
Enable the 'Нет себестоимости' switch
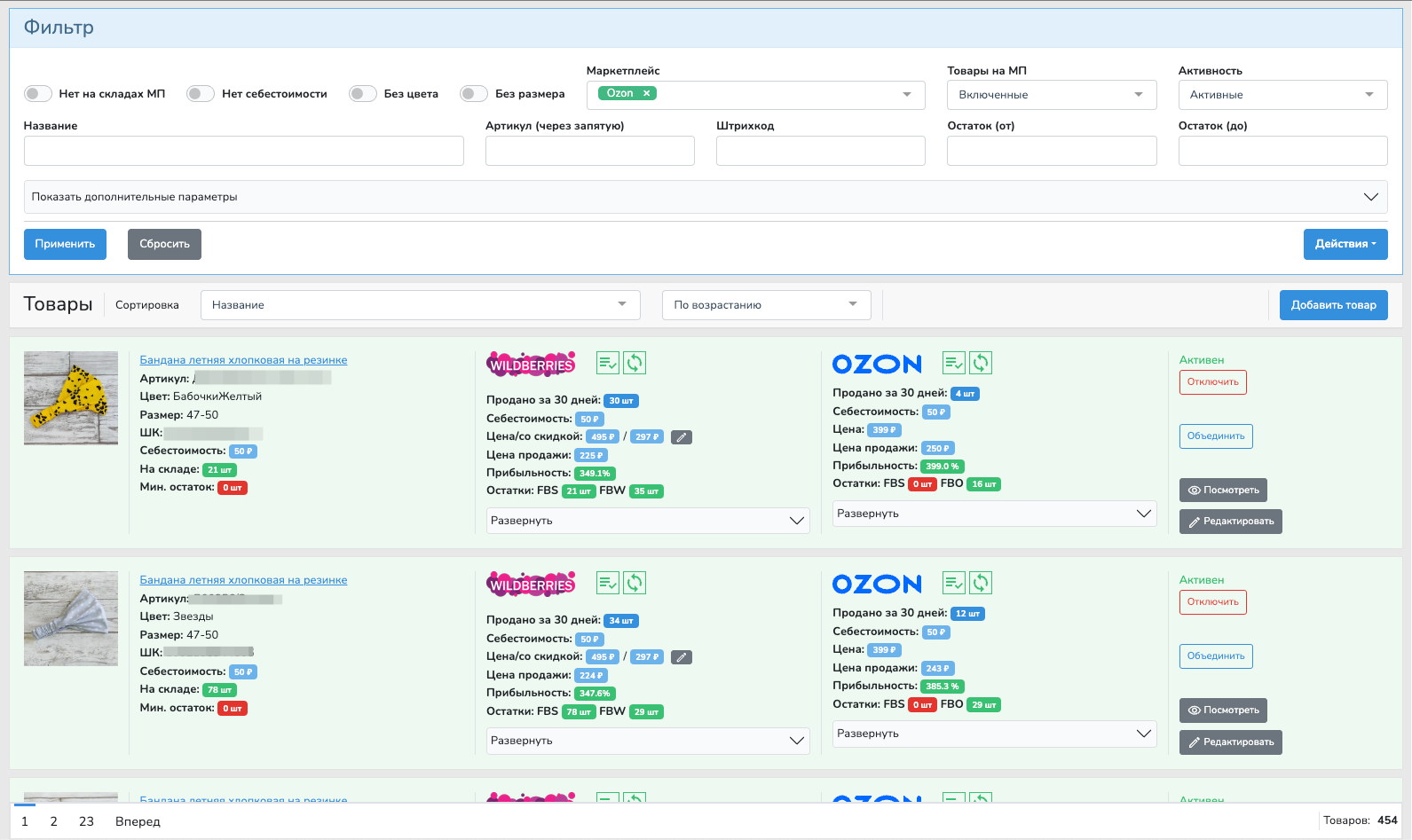(201, 94)
